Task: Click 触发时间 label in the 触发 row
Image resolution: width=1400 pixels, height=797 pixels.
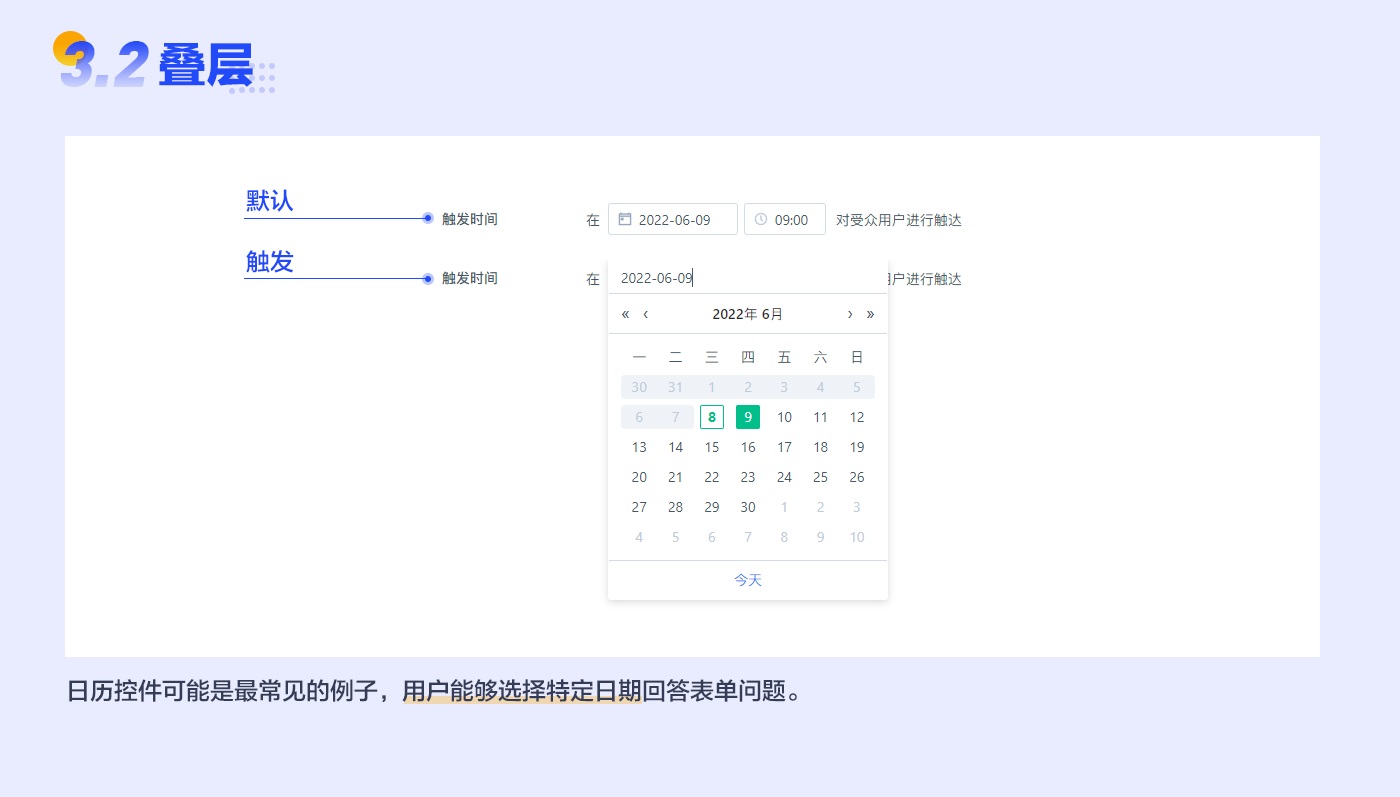Action: pos(470,278)
